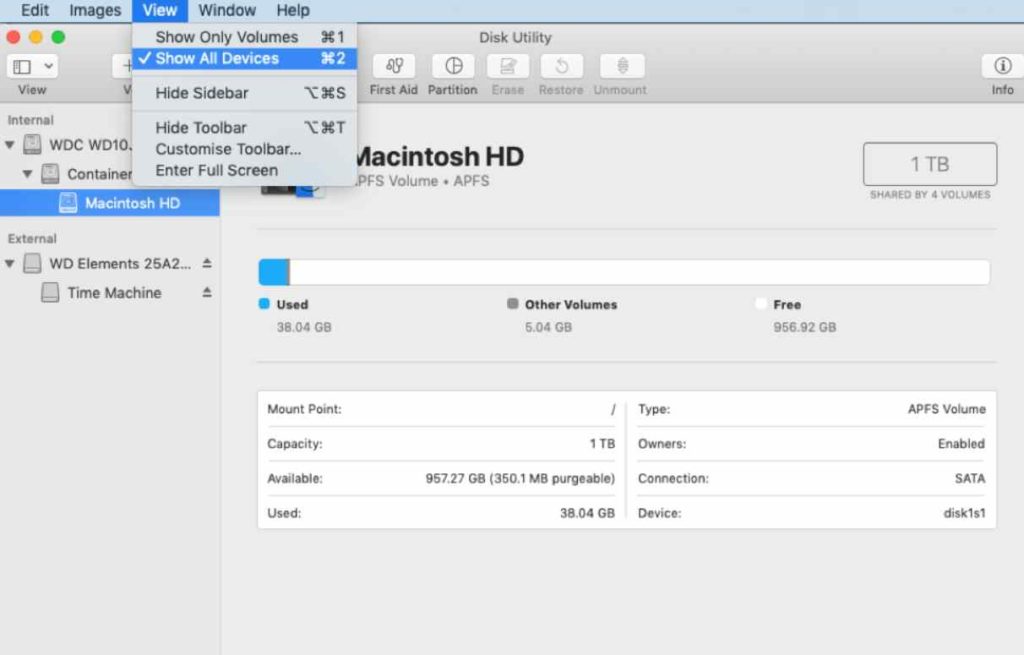Collapse the WDC WD10 disk tree
This screenshot has width=1024, height=655.
click(10, 144)
